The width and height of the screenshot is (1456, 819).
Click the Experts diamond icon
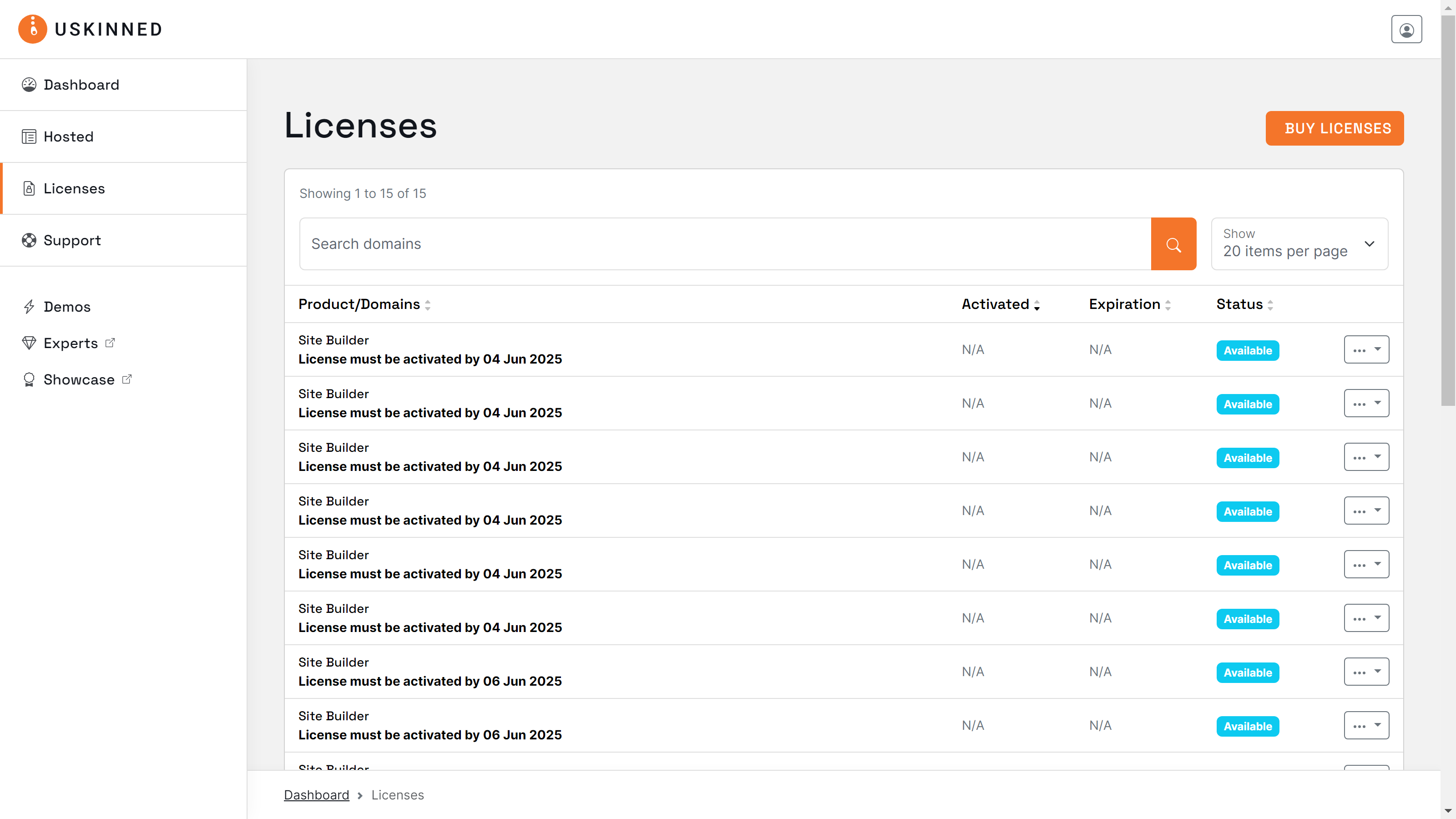point(30,343)
